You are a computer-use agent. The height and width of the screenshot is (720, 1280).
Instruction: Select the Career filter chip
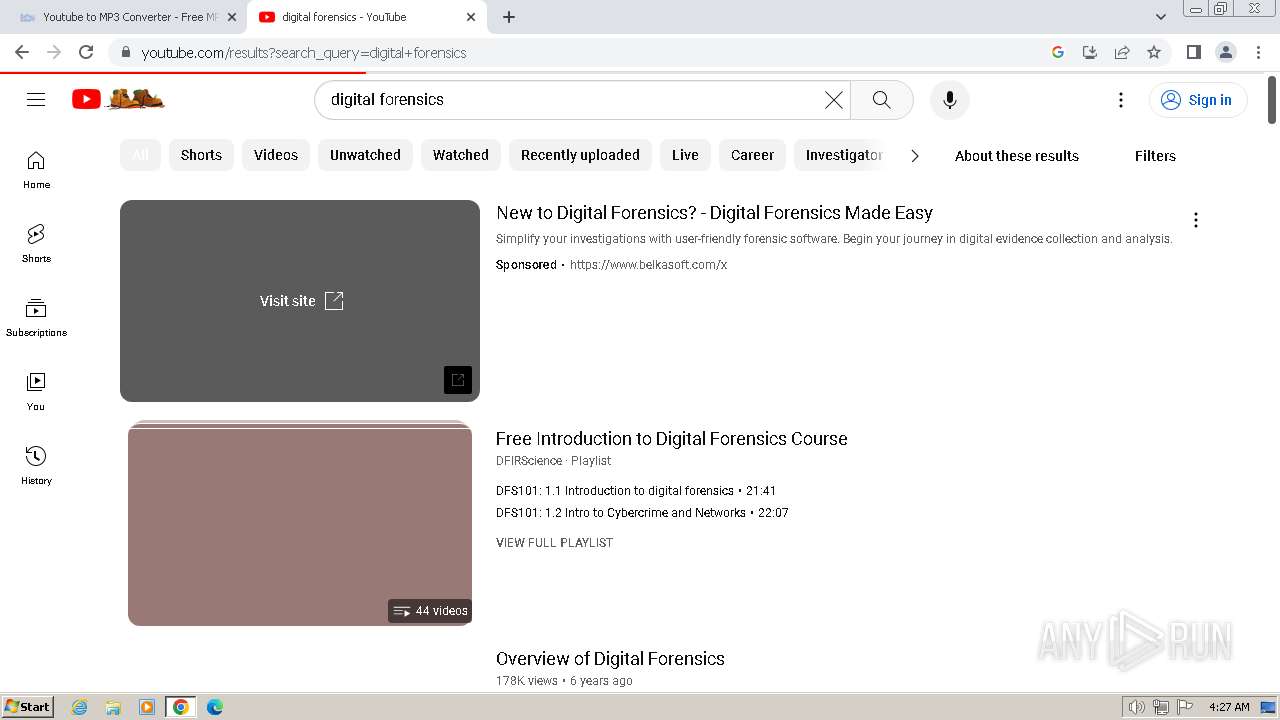[752, 155]
